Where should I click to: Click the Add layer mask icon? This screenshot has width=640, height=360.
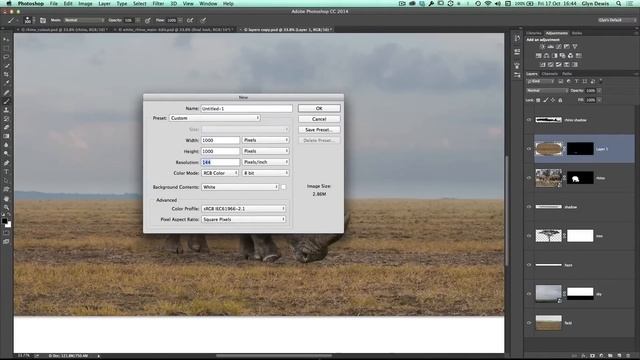tap(592, 356)
